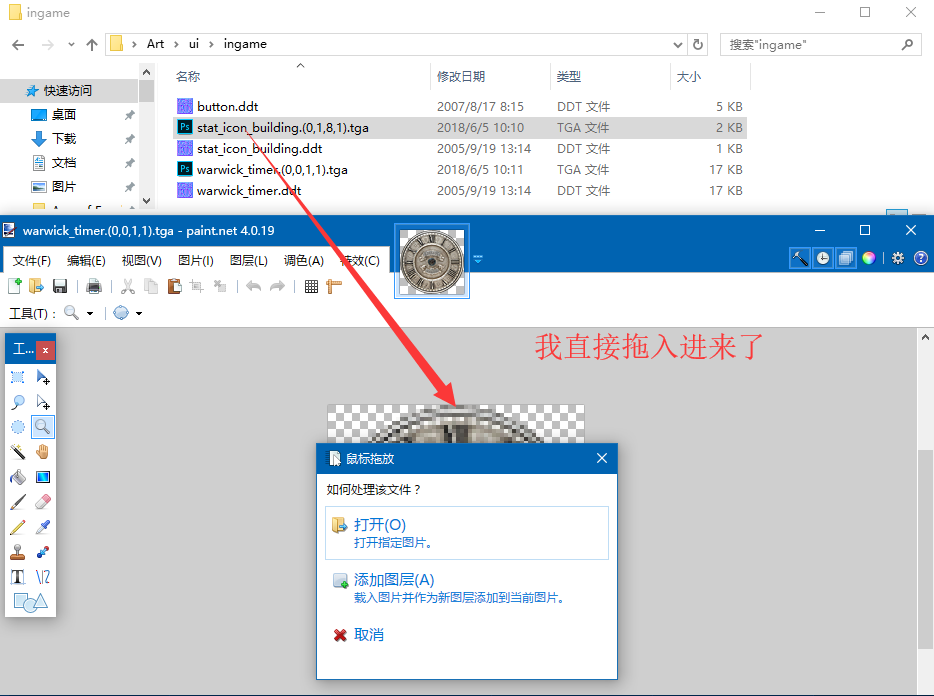934x696 pixels.
Task: Select the Eraser tool
Action: (43, 502)
